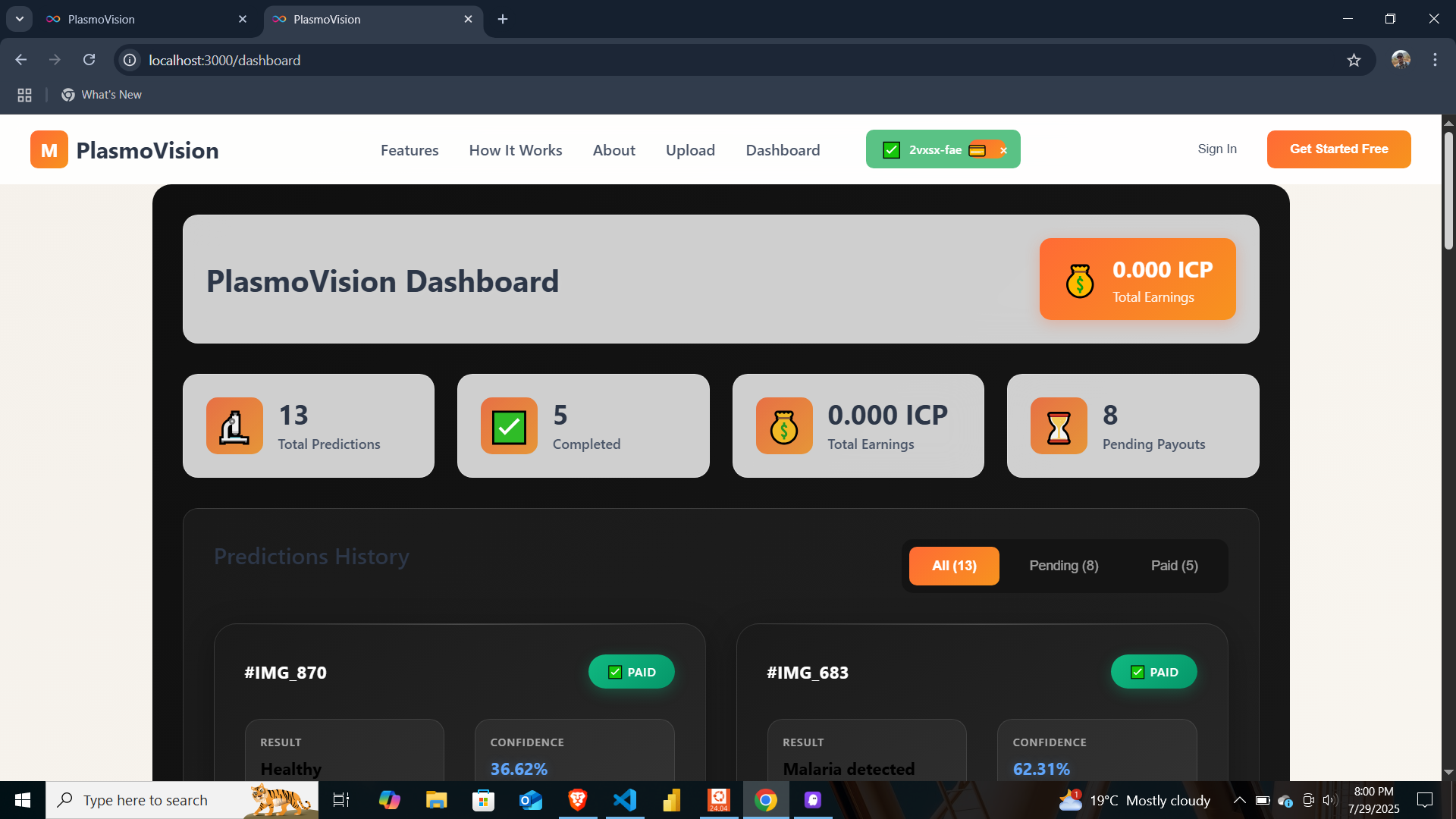The height and width of the screenshot is (819, 1456).
Task: Click the reload page icon
Action: [89, 60]
